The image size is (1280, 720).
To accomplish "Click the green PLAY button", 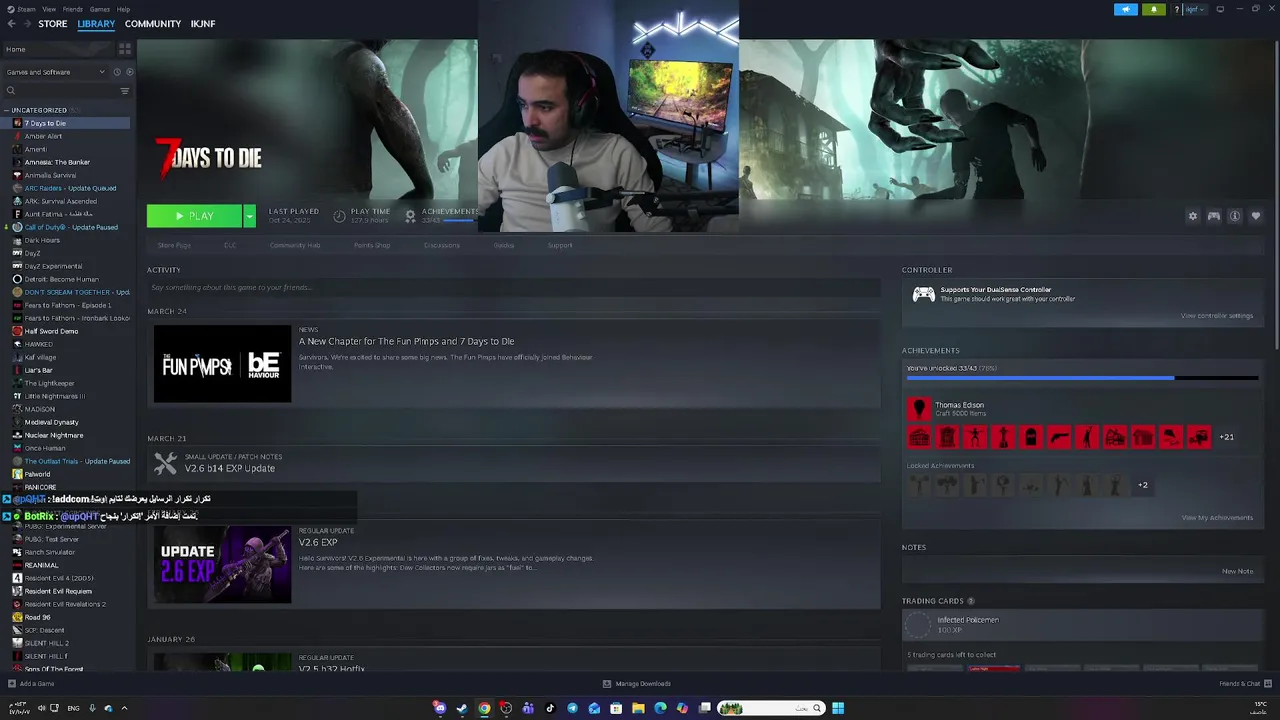I will [x=195, y=216].
